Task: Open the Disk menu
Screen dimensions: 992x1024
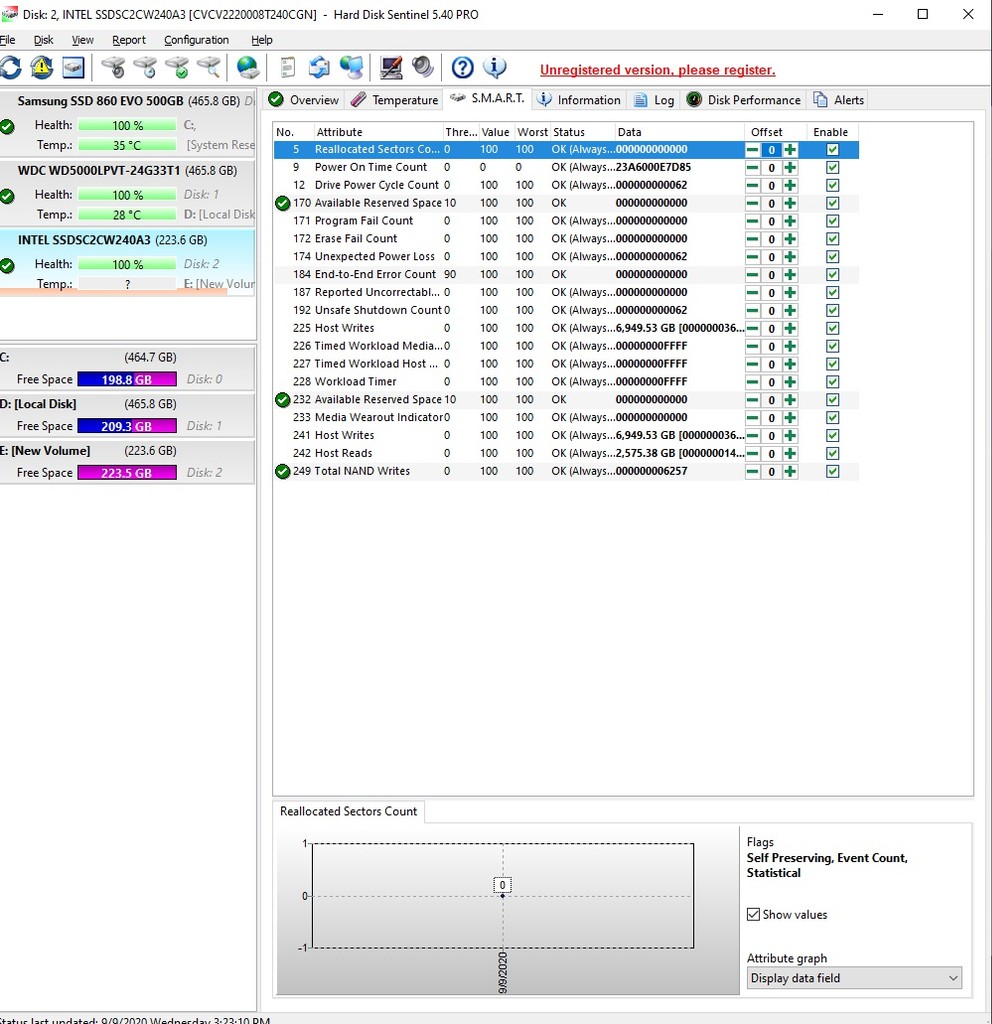Action: (44, 40)
